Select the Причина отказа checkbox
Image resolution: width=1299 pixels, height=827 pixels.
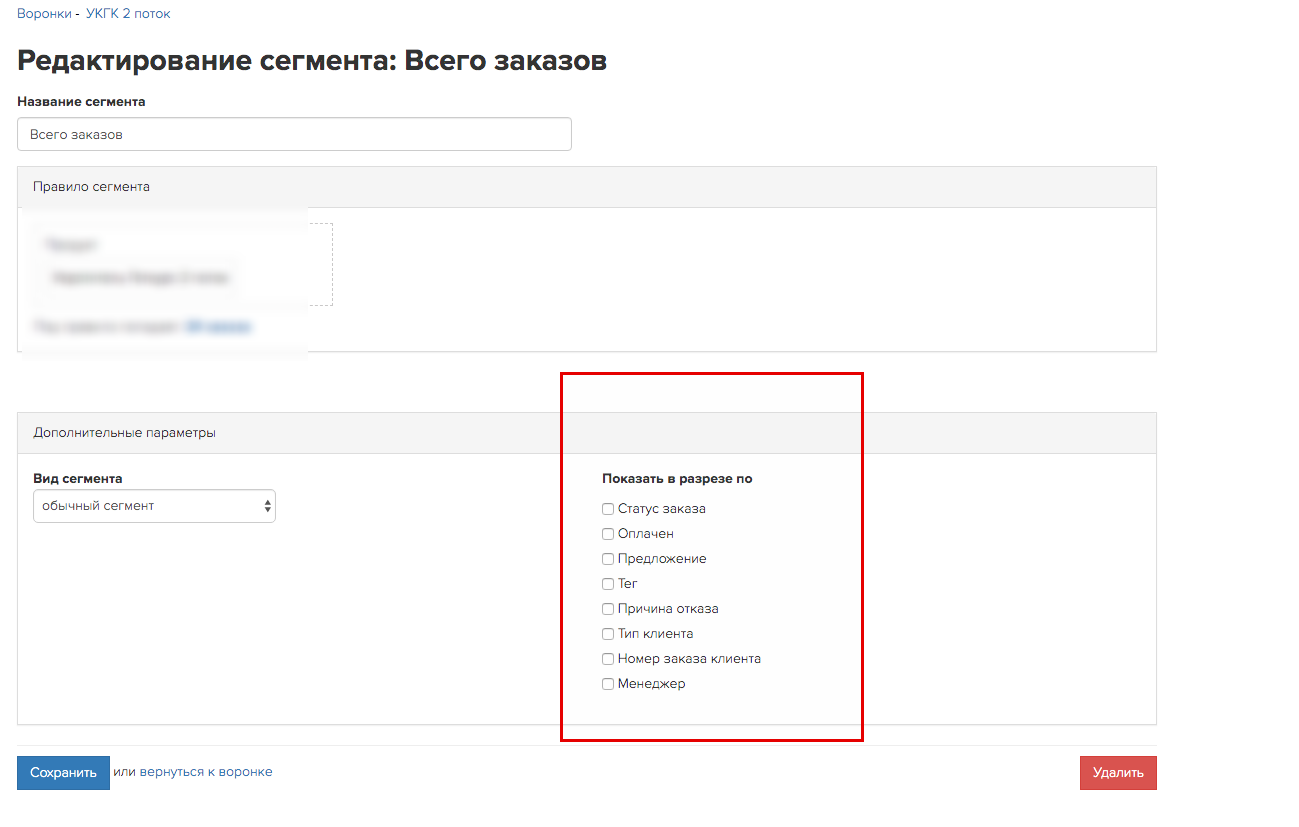(608, 609)
